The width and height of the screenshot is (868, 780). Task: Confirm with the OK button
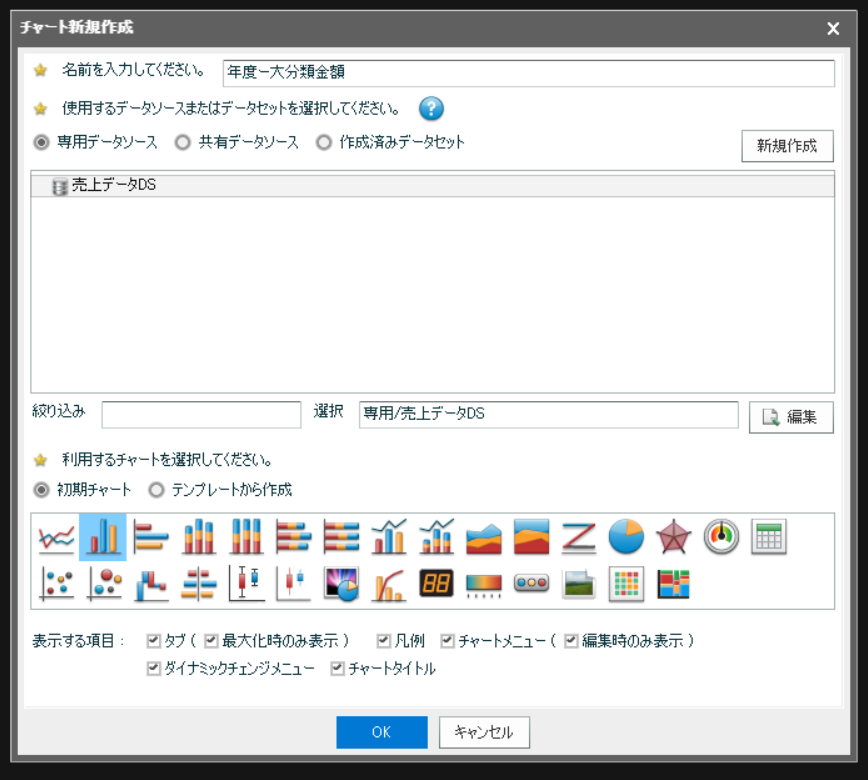(x=382, y=732)
